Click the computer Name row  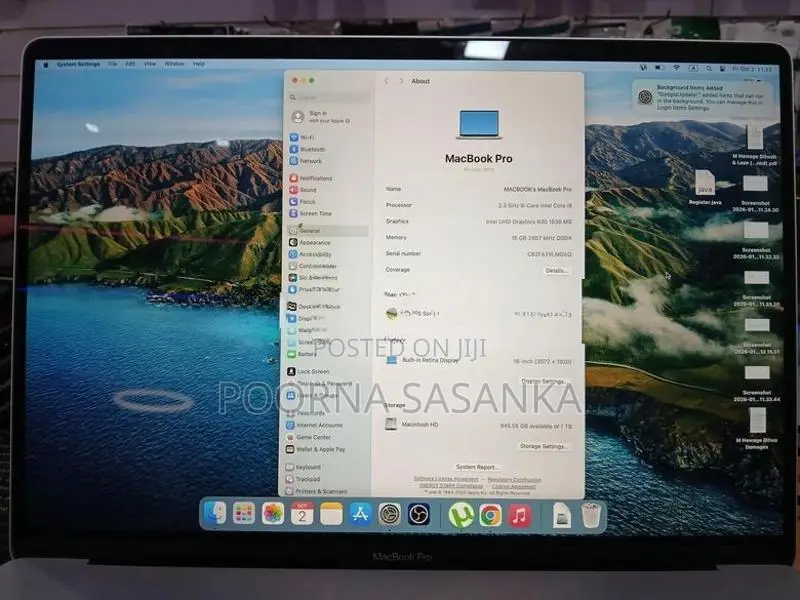click(478, 189)
